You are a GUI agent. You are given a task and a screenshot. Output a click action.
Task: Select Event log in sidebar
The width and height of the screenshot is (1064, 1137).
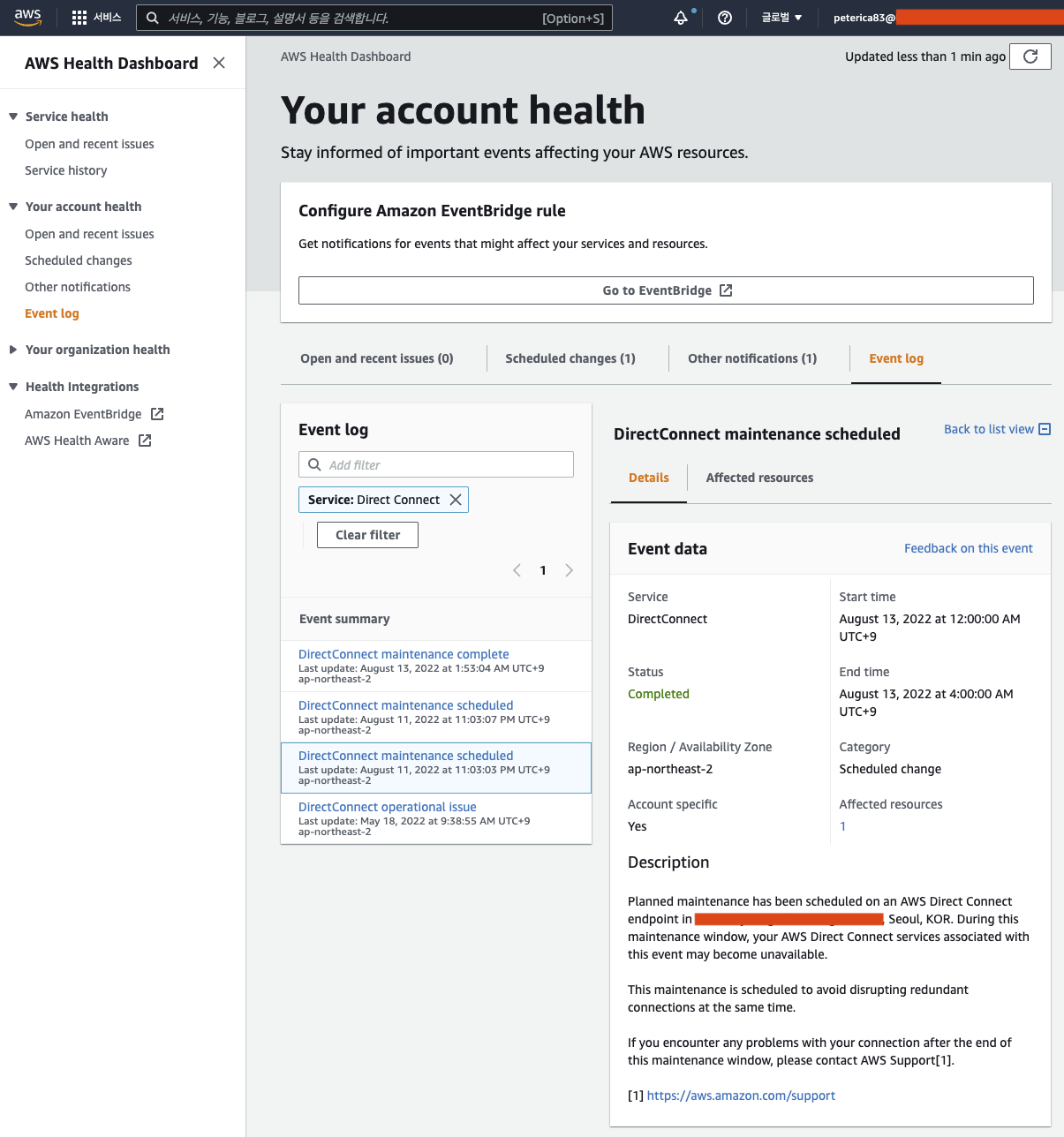pos(52,313)
